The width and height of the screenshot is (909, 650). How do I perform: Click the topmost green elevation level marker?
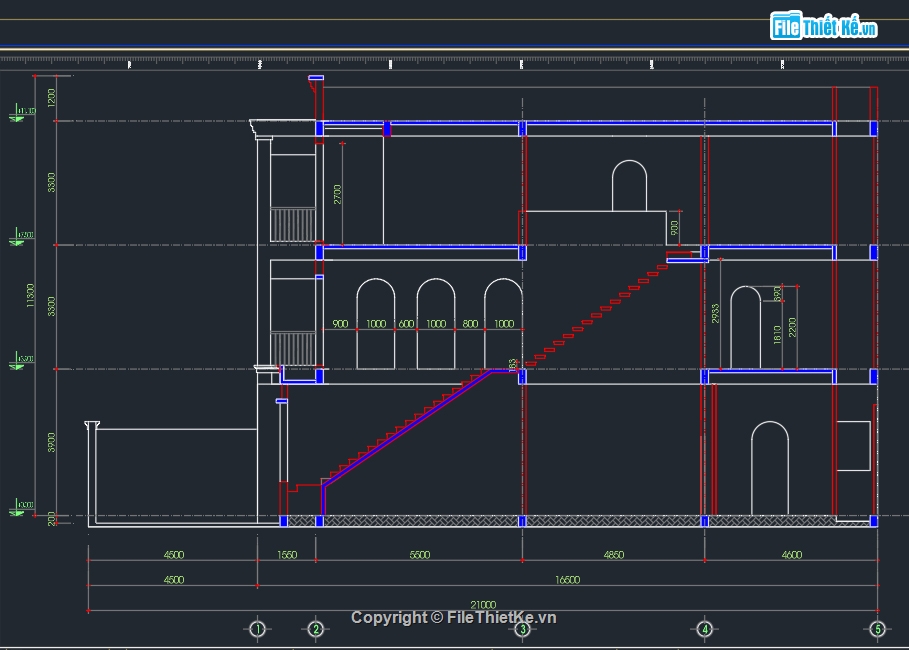tap(20, 113)
